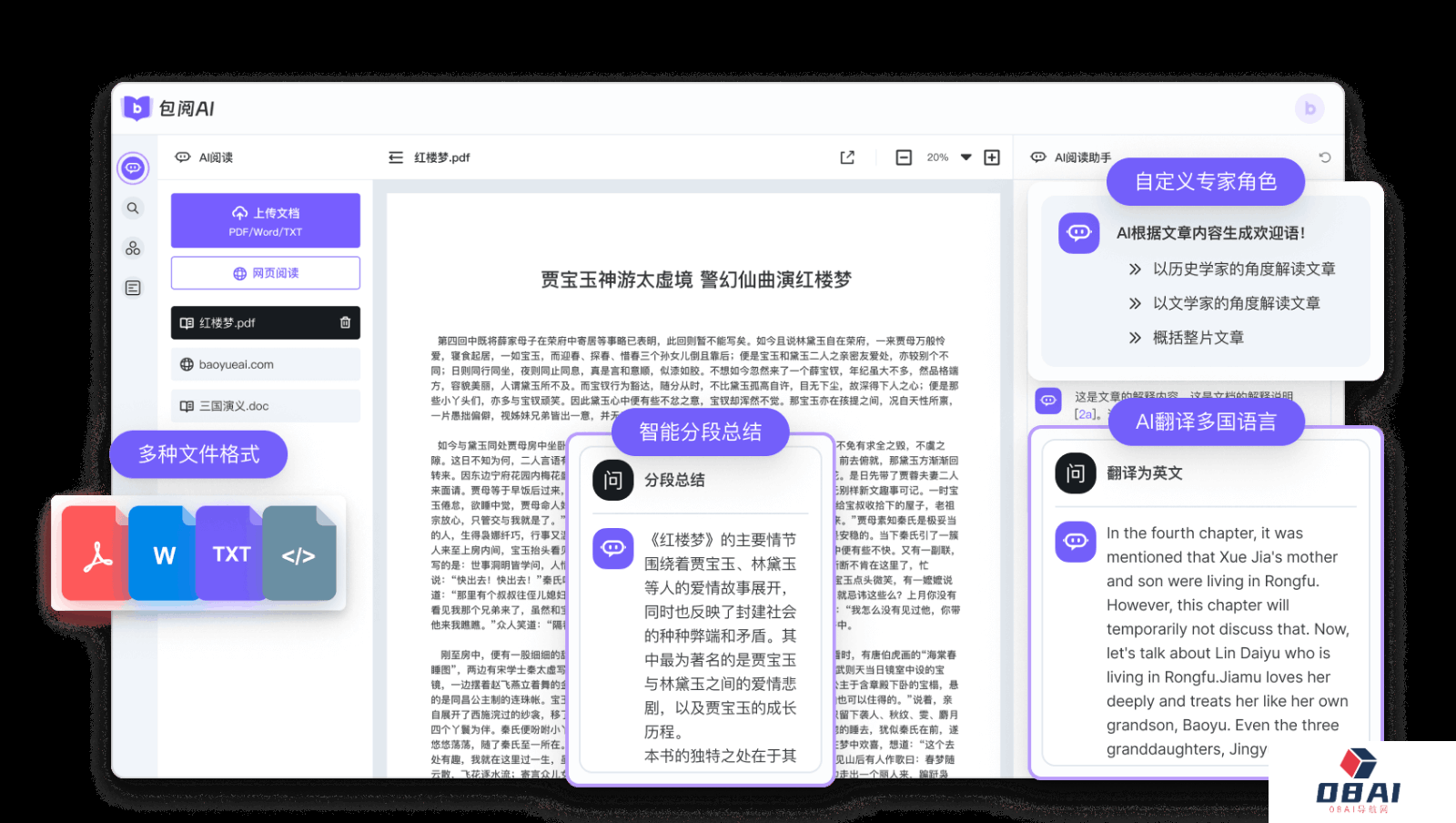Click the 翻译为英文 question text
The height and width of the screenshot is (823, 1456).
click(1145, 472)
